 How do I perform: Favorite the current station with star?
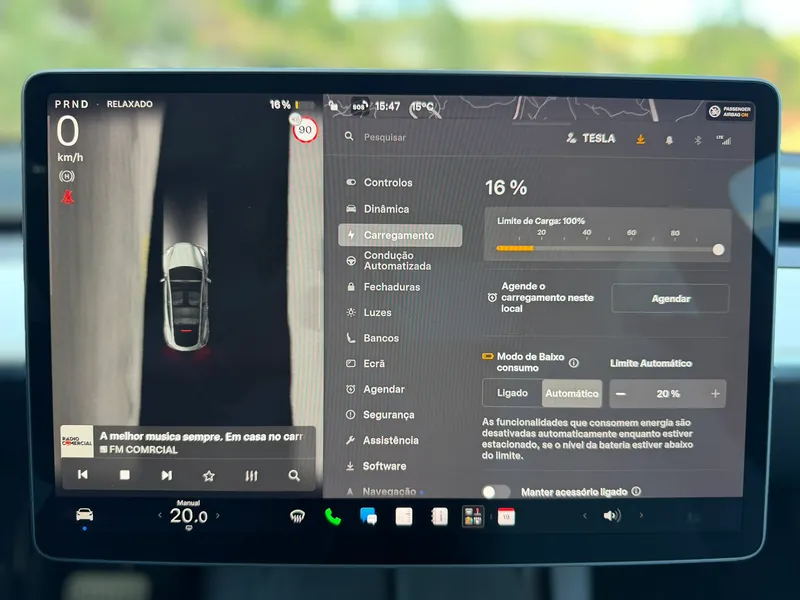point(209,476)
